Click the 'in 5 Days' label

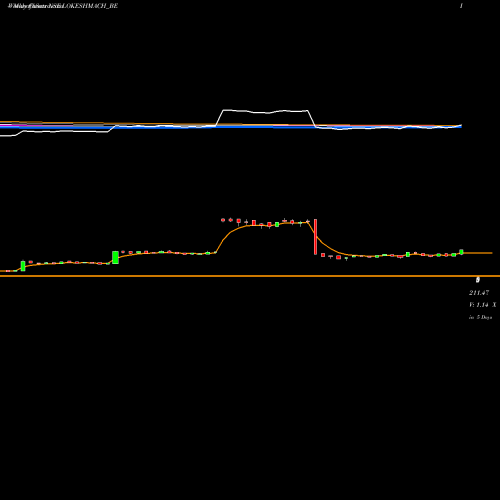[480, 317]
